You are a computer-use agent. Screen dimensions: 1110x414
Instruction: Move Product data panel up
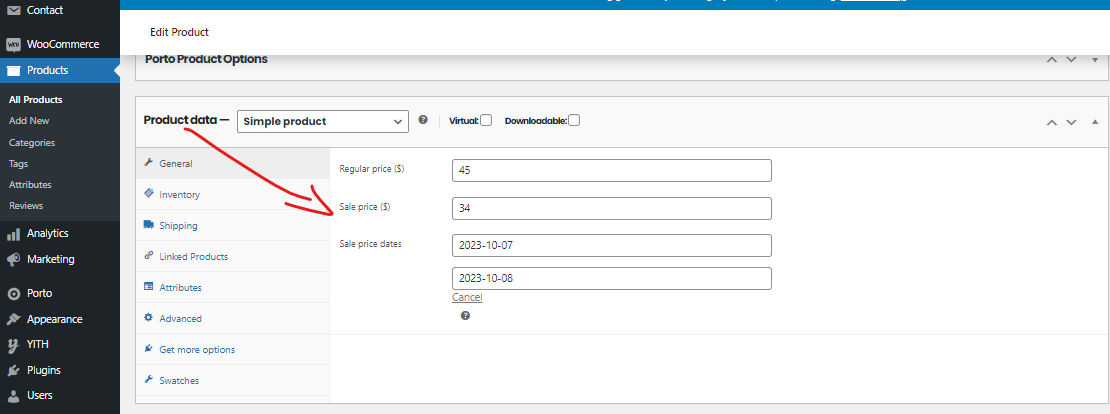coord(1052,122)
